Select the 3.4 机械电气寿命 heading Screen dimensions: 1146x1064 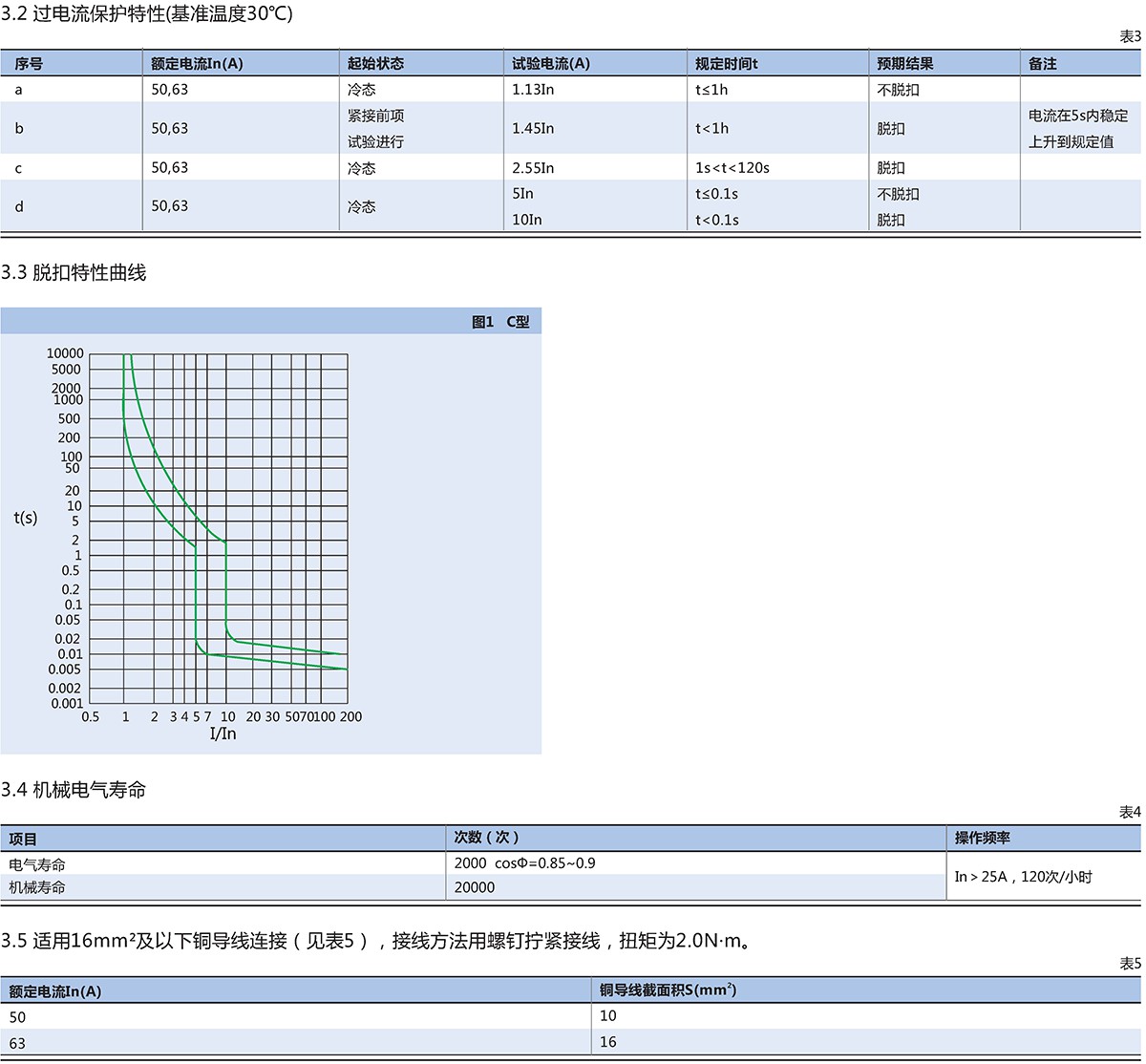[74, 790]
